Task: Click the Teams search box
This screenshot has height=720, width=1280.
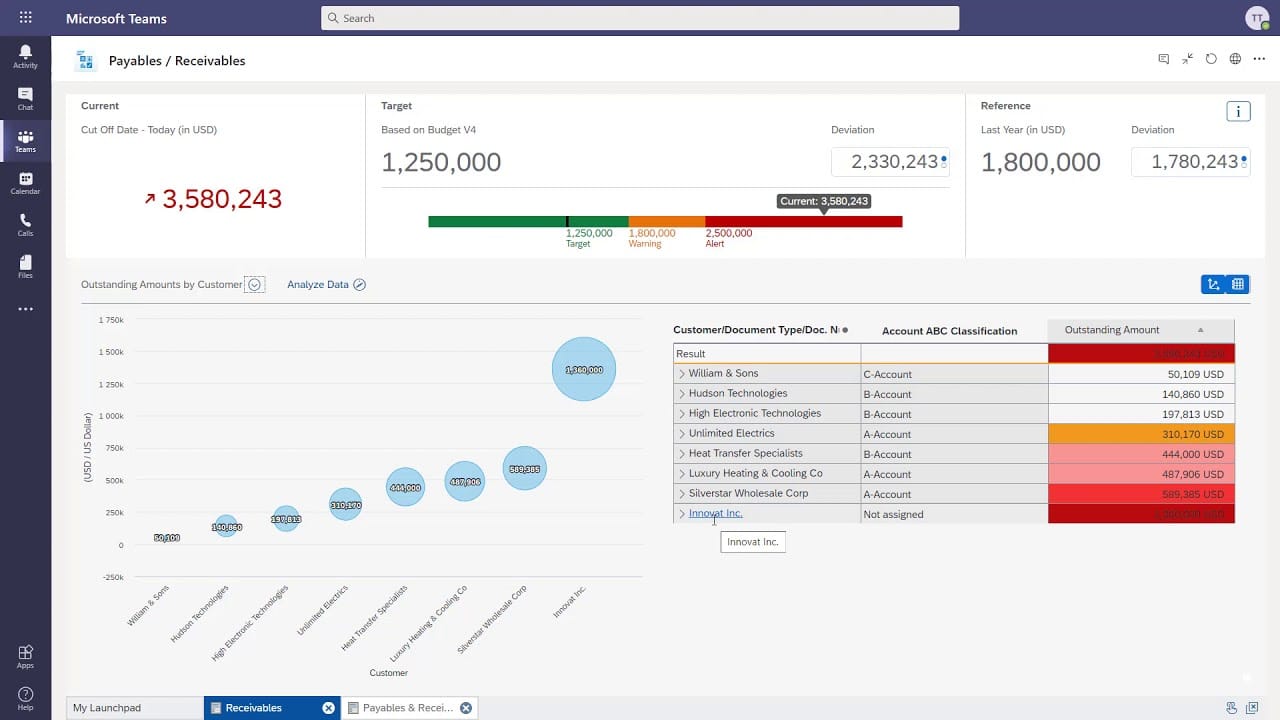Action: click(640, 18)
